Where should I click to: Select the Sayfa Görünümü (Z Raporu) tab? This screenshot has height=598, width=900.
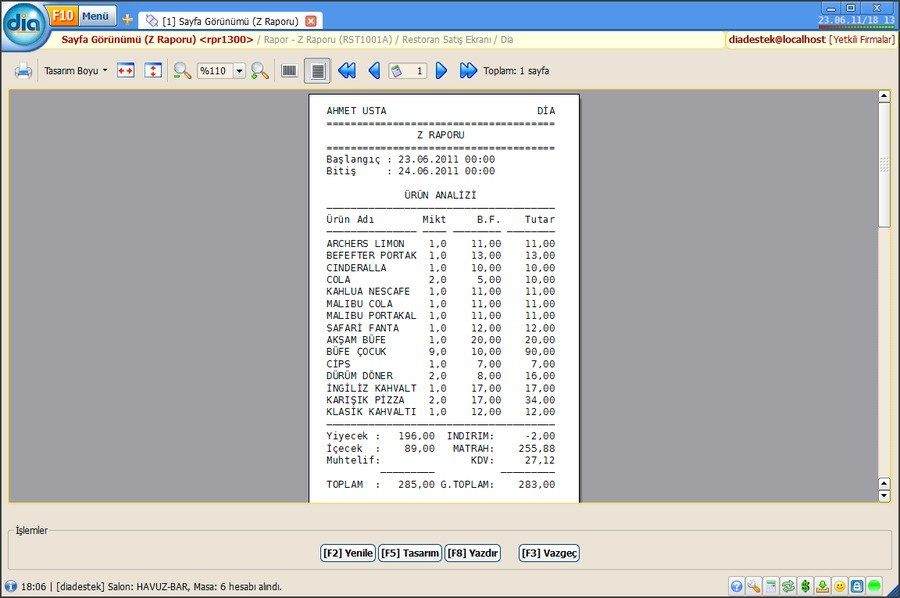[x=230, y=21]
